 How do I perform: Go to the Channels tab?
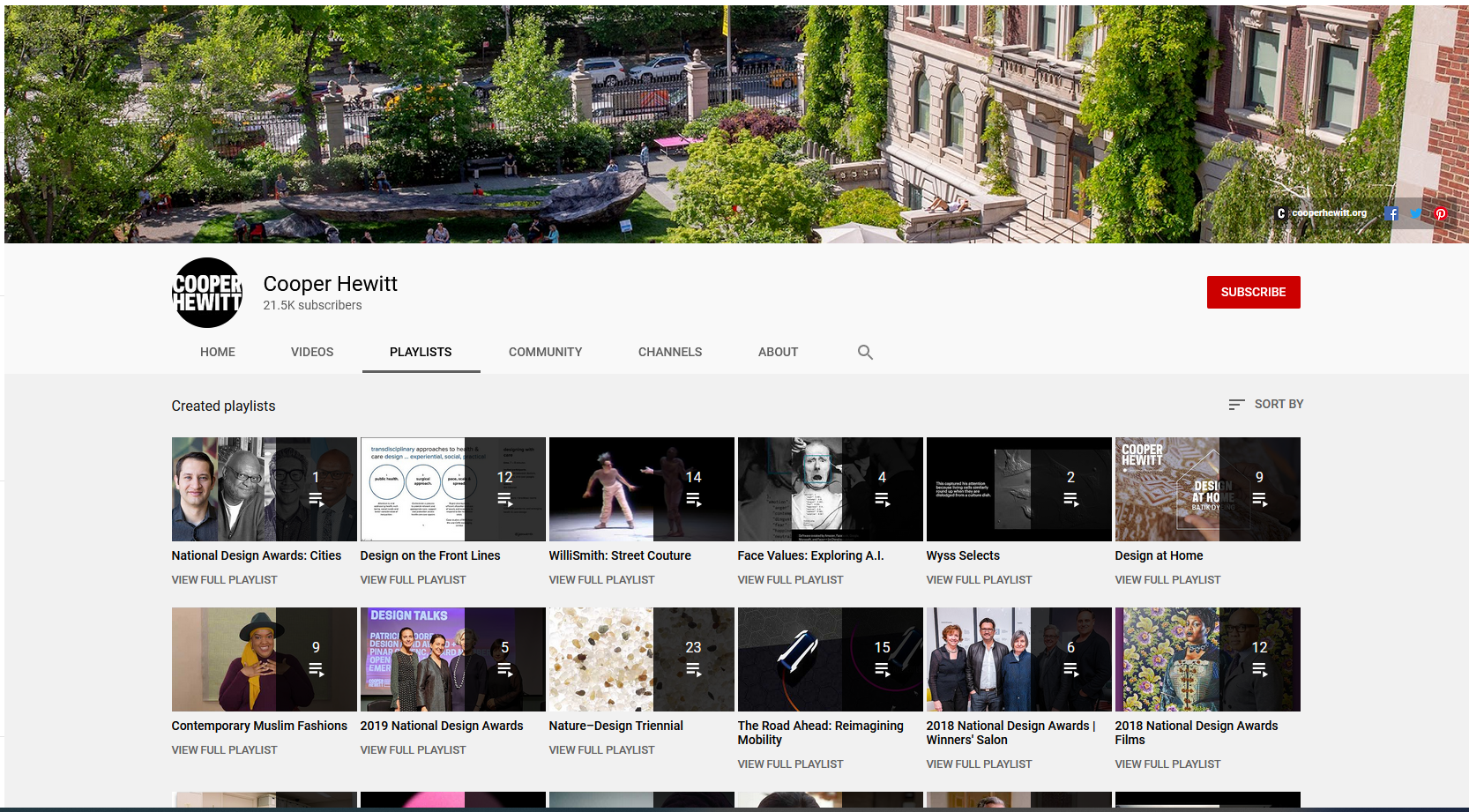(670, 352)
